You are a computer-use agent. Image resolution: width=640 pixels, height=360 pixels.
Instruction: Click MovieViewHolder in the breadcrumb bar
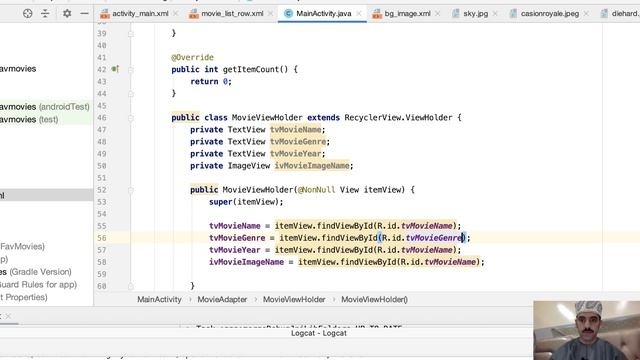pyautogui.click(x=294, y=299)
